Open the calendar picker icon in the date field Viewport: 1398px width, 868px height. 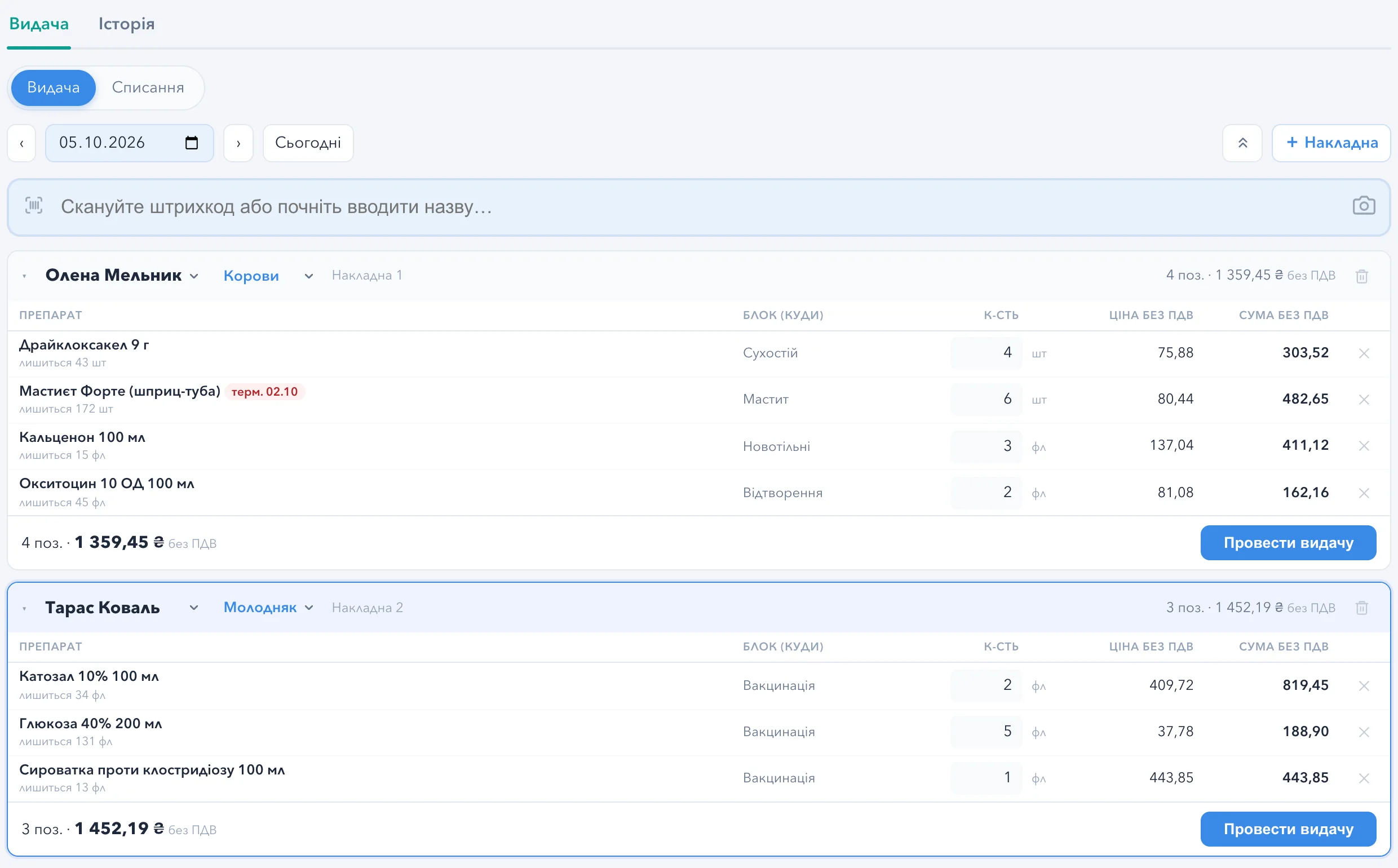click(192, 143)
